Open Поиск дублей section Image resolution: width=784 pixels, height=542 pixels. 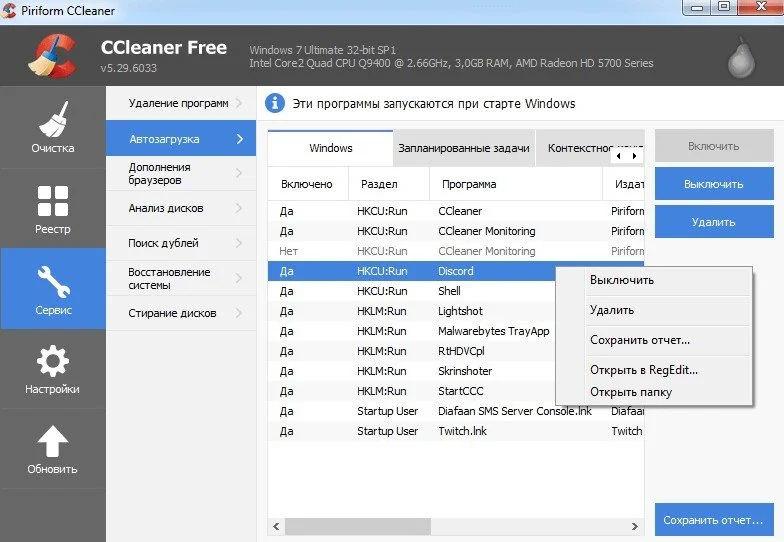181,243
